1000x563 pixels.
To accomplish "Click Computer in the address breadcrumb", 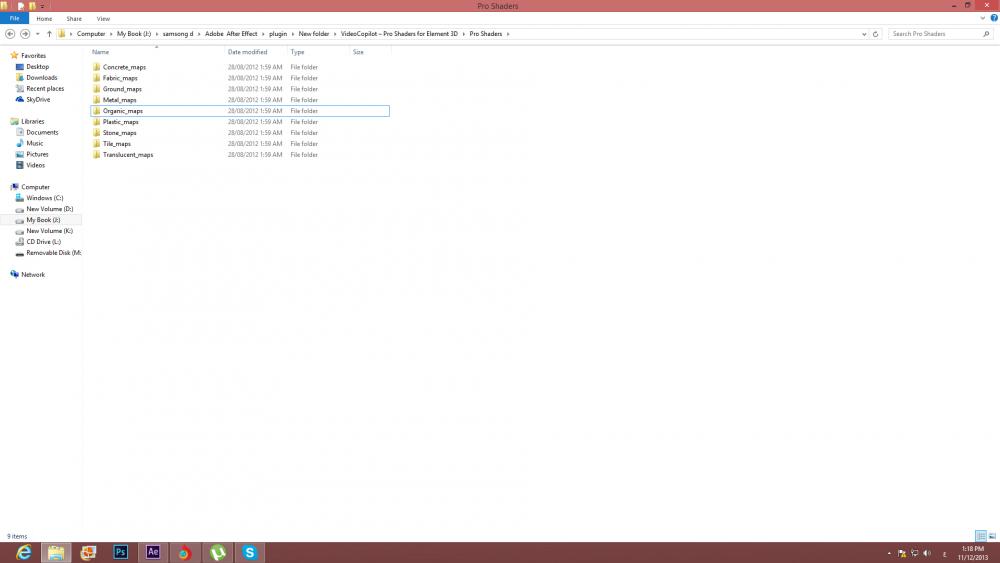I will [x=91, y=34].
